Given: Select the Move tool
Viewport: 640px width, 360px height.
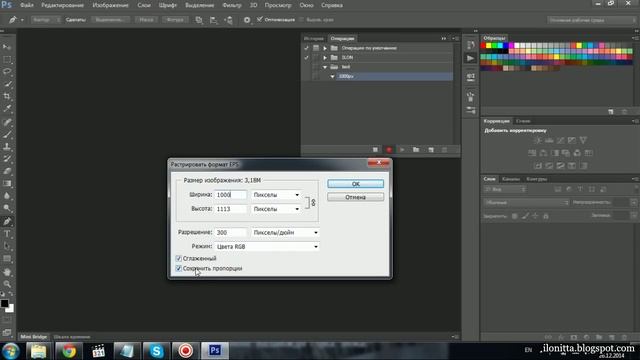Looking at the screenshot, I should coord(7,47).
